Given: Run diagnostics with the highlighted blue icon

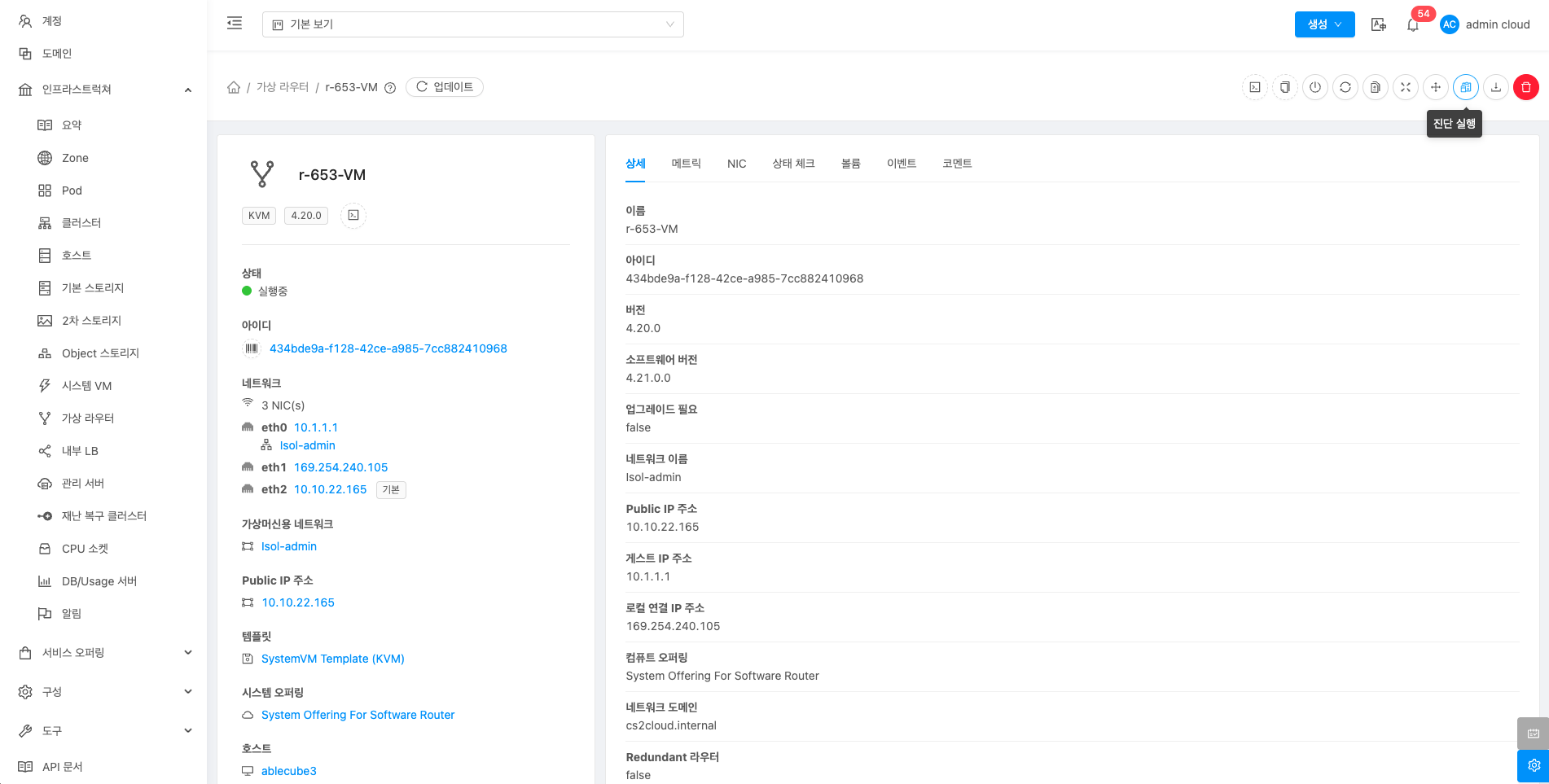Looking at the screenshot, I should click(x=1465, y=87).
